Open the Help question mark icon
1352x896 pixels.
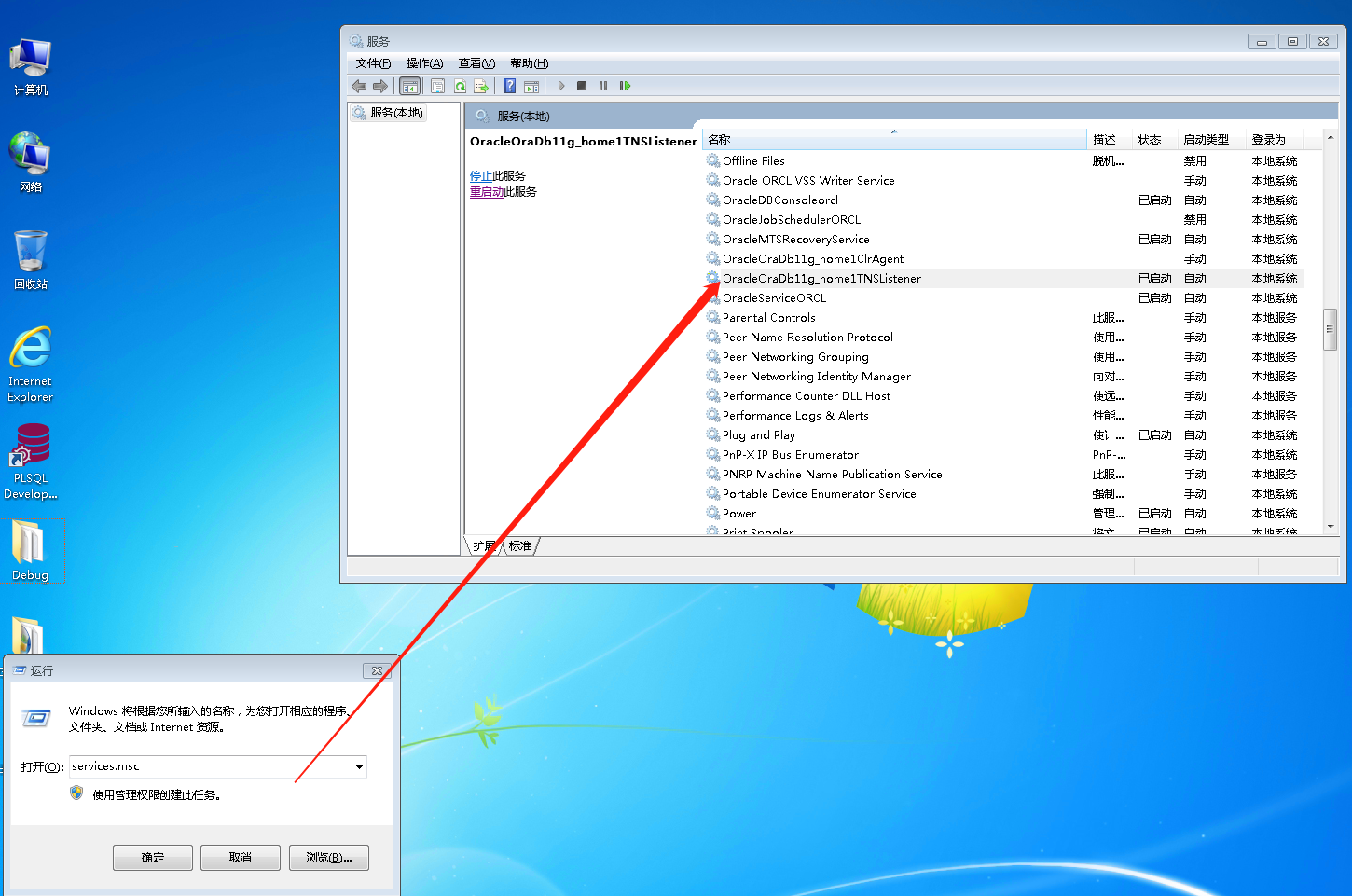509,86
